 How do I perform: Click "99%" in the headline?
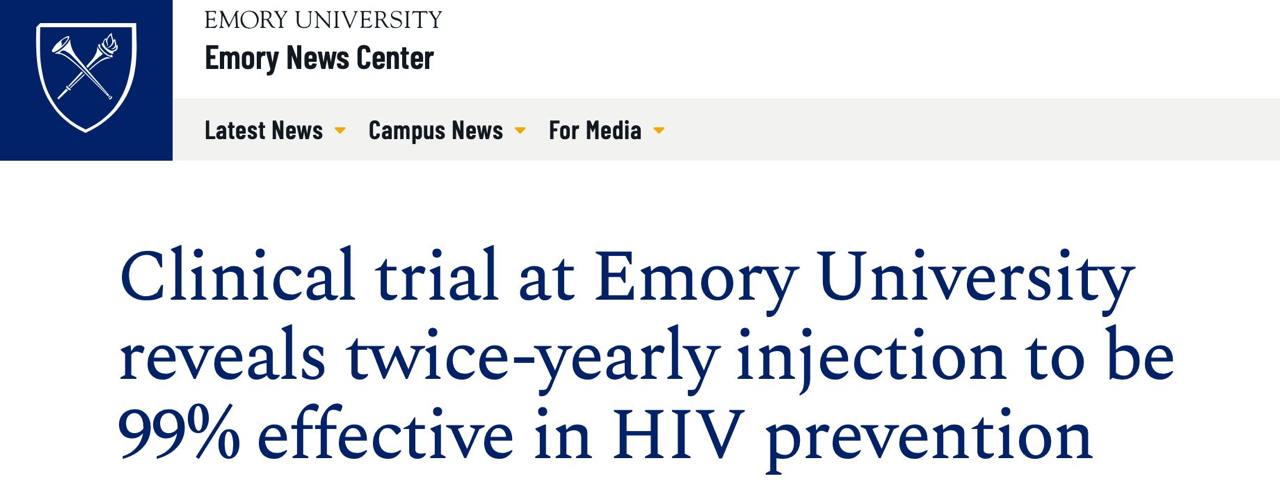(x=178, y=436)
